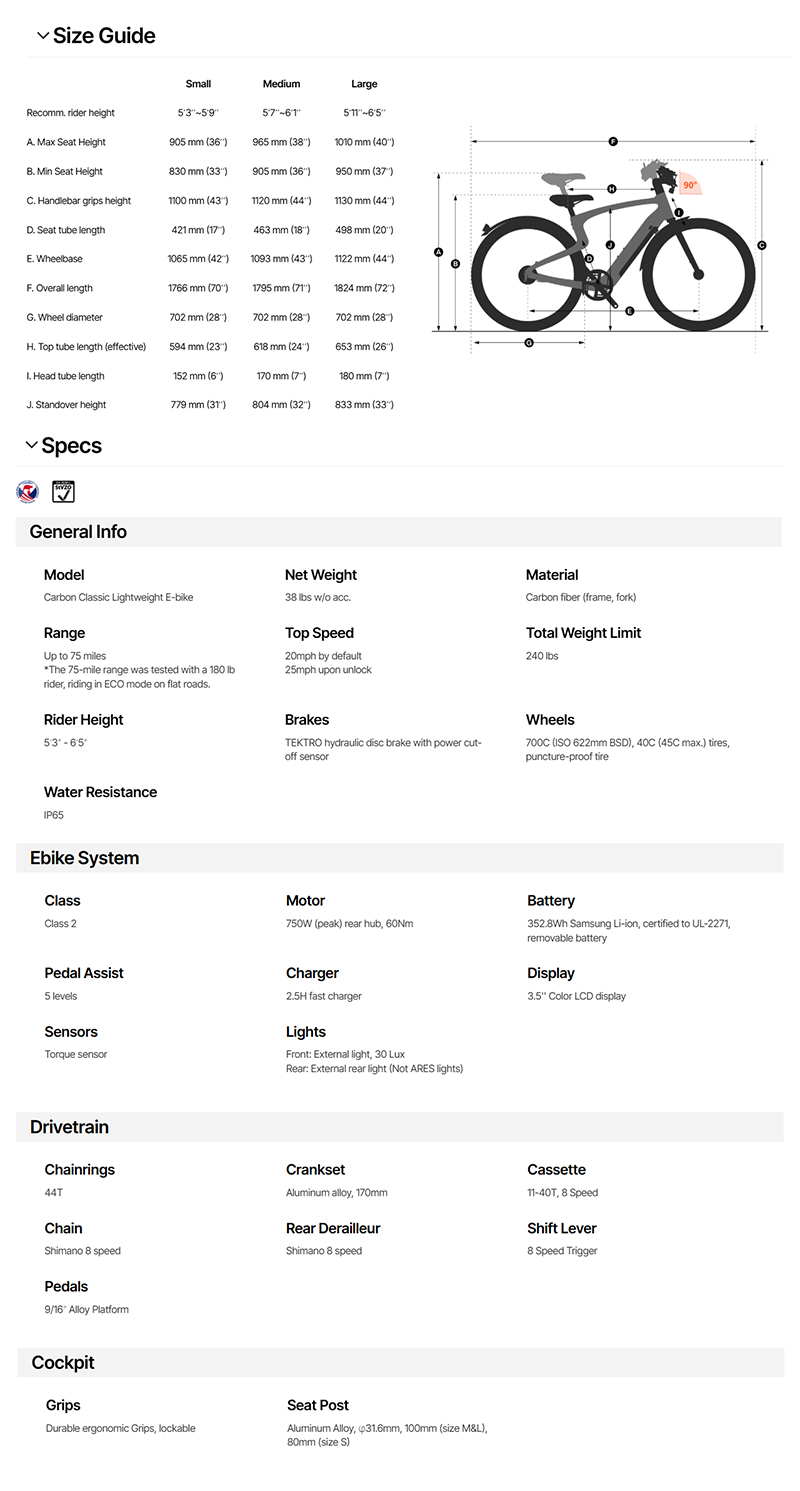Click the 90° angle indicator
Screen dimensions: 800x1491
tap(690, 185)
